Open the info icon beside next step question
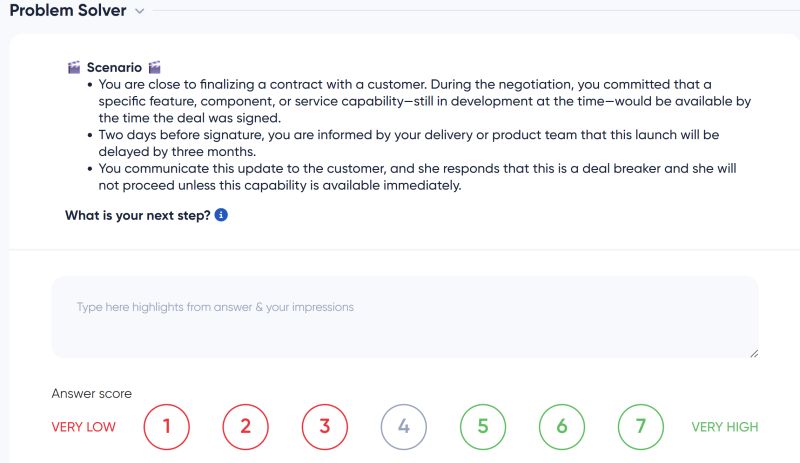The height and width of the screenshot is (463, 800). 221,215
